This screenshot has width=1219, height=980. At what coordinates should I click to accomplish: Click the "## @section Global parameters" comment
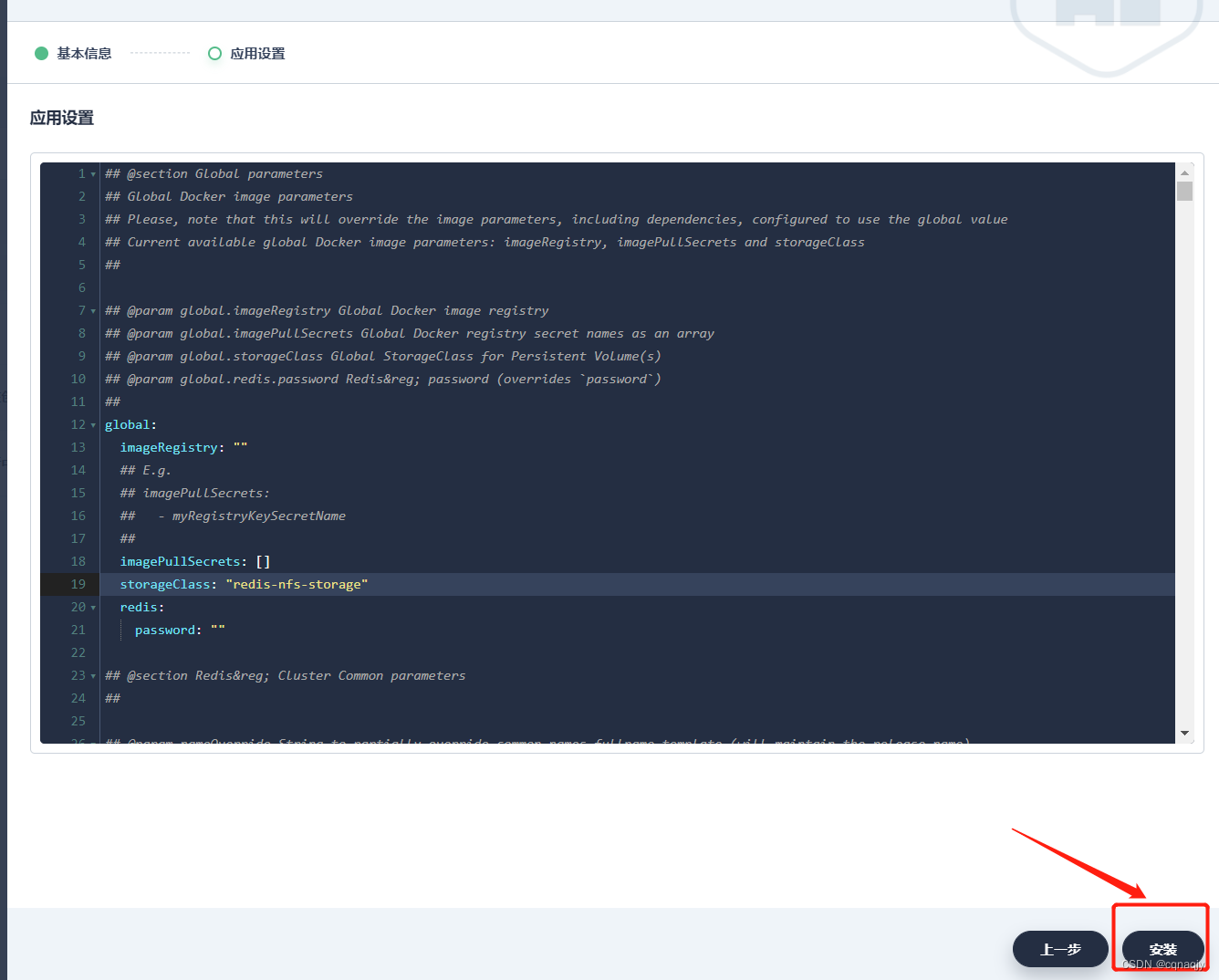pyautogui.click(x=214, y=173)
